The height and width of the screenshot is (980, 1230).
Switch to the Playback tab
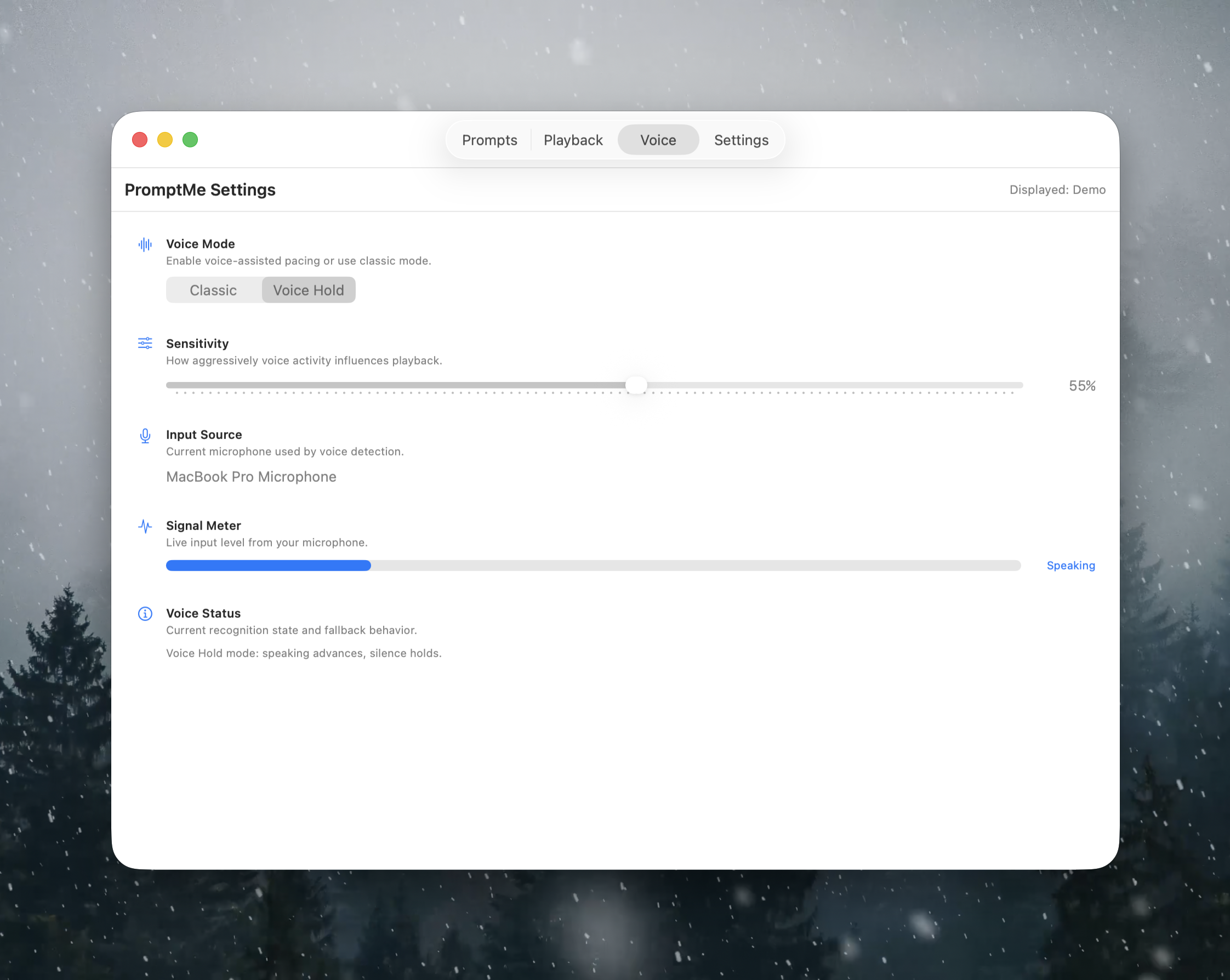[x=573, y=140]
